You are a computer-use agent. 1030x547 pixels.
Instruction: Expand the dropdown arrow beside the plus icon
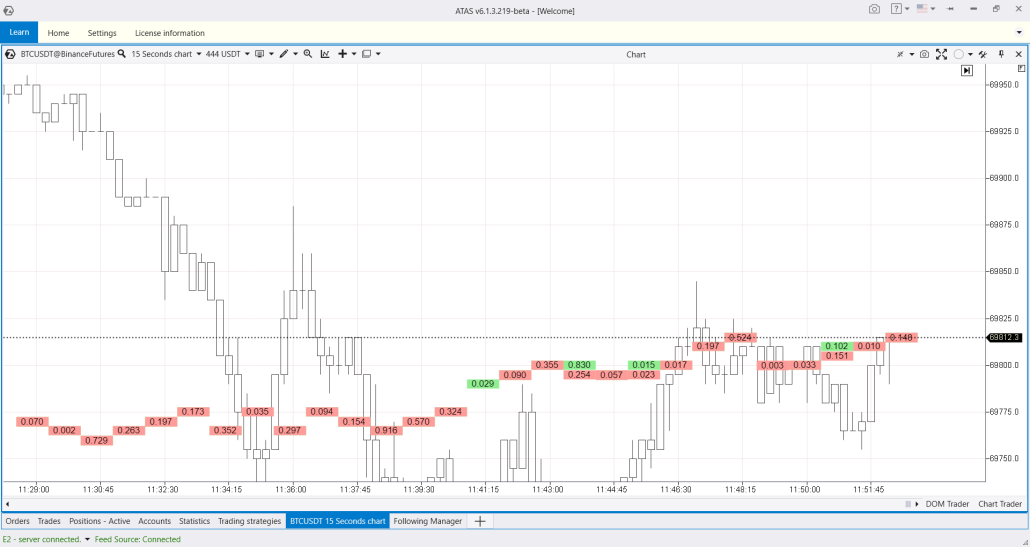pyautogui.click(x=354, y=54)
